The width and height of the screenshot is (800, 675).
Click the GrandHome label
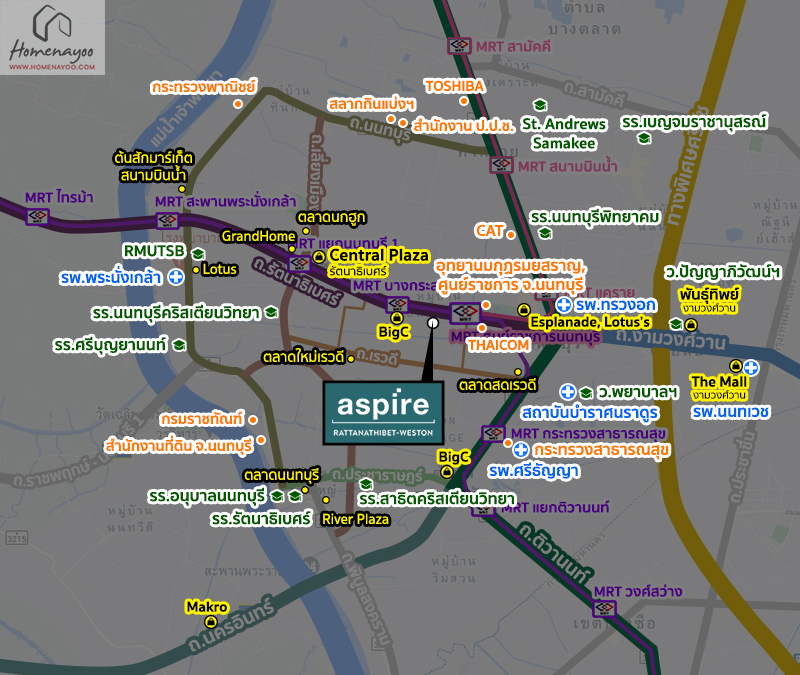pos(258,236)
